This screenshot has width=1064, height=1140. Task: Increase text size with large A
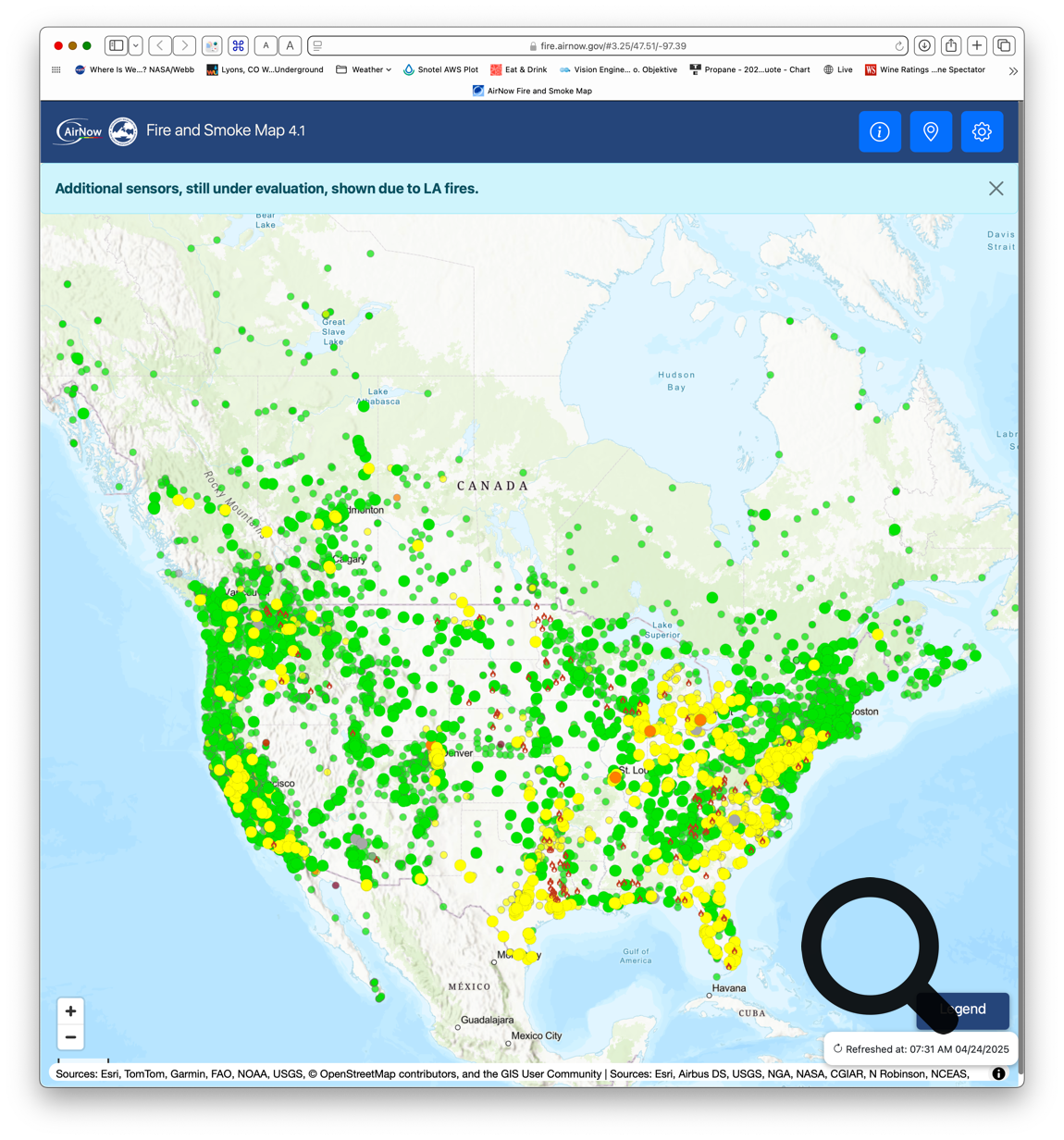[x=290, y=45]
